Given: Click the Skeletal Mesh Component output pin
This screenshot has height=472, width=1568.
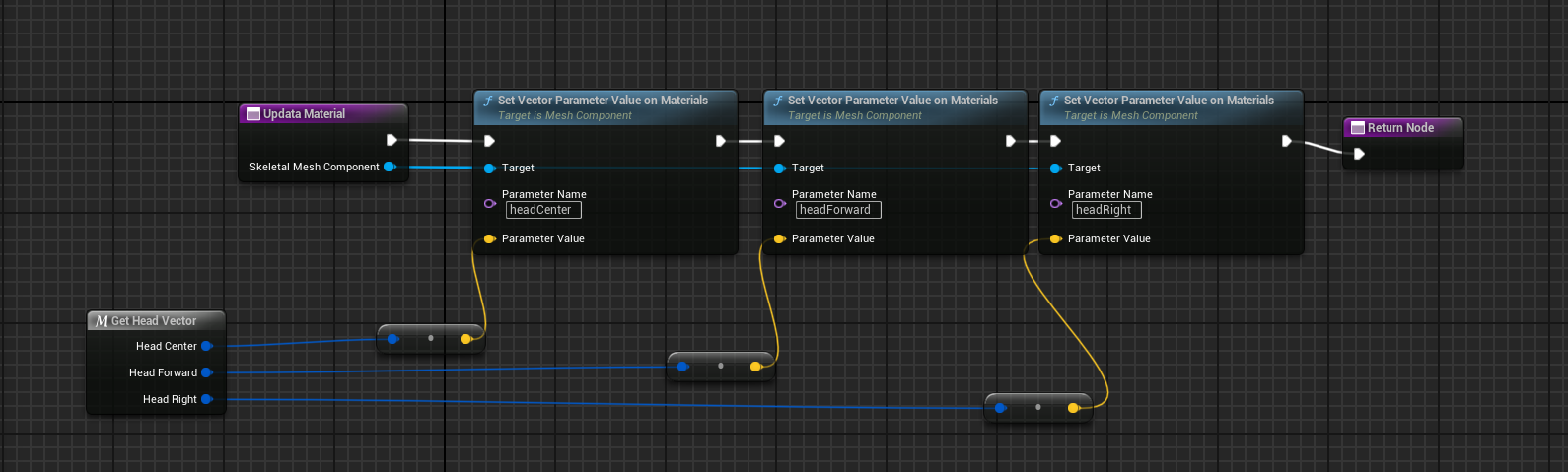Looking at the screenshot, I should click(390, 167).
